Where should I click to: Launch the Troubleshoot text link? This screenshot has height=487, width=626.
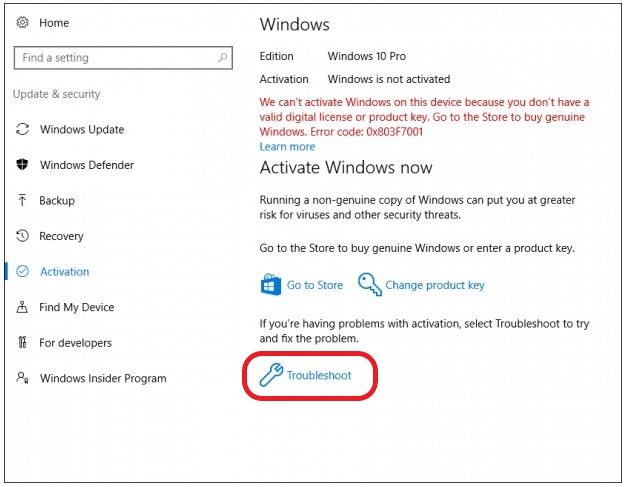pyautogui.click(x=319, y=375)
